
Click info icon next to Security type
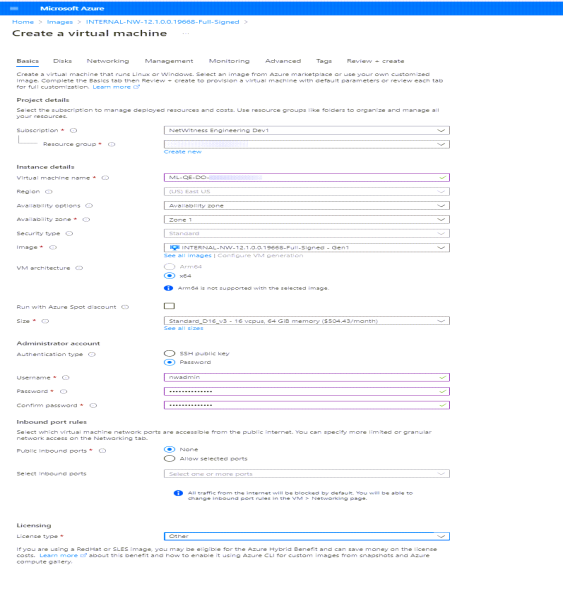tap(69, 233)
